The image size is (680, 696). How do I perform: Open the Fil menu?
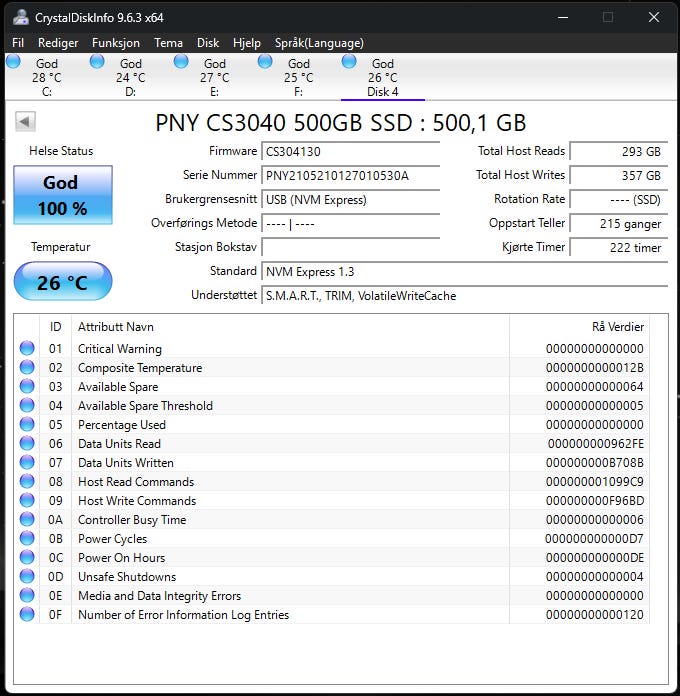click(18, 43)
